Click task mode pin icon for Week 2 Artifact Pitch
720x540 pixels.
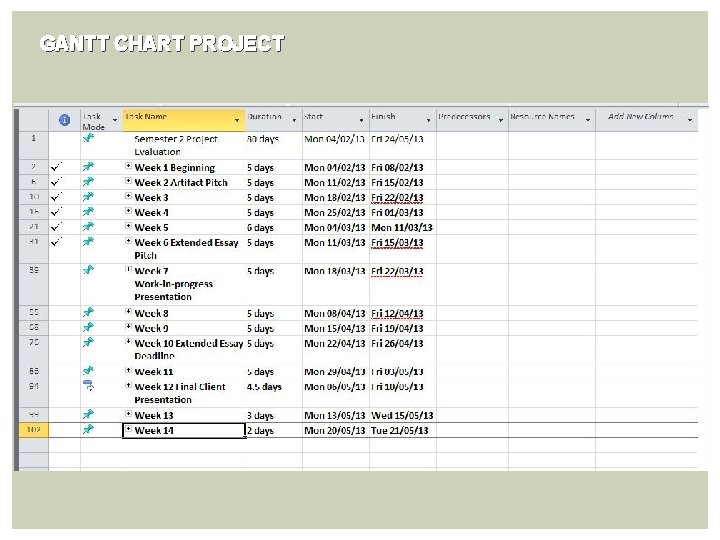pos(88,181)
